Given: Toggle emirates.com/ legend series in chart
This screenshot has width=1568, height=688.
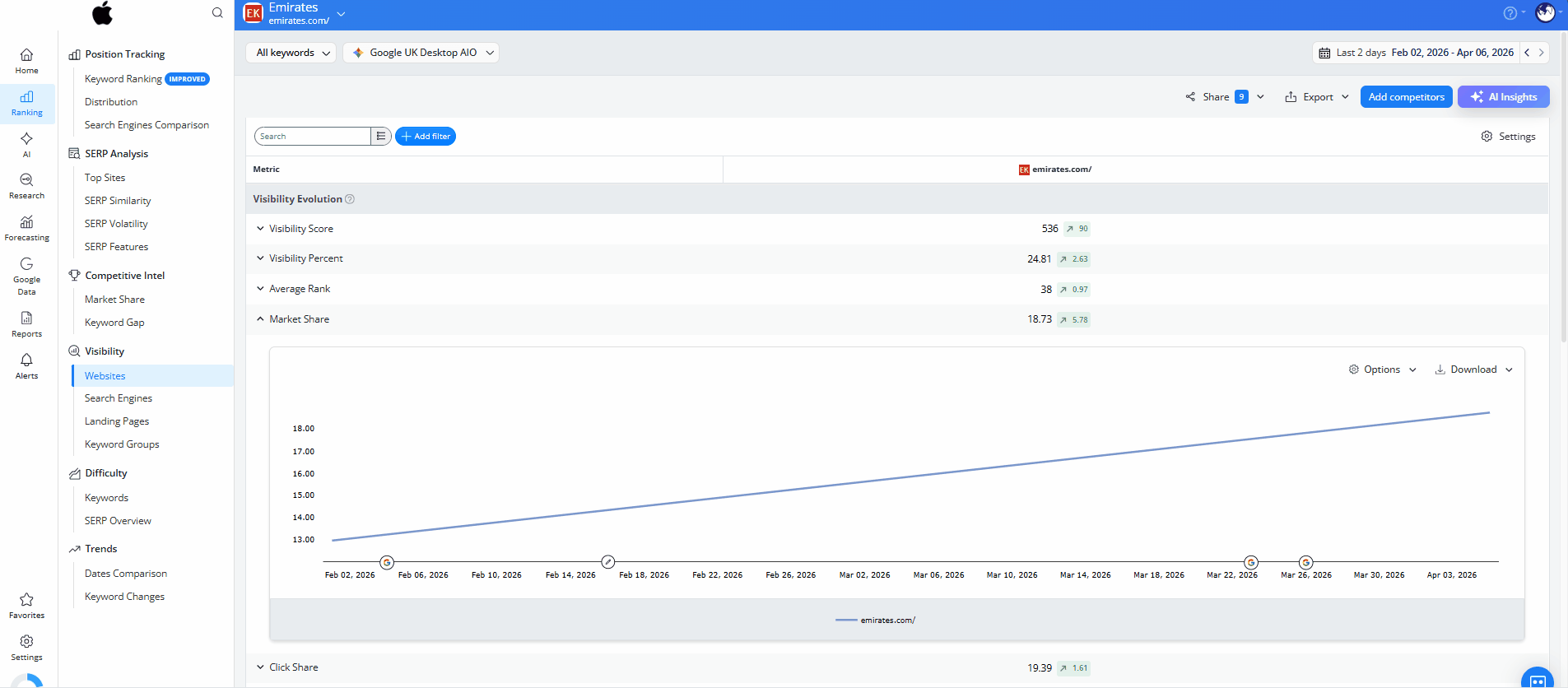Looking at the screenshot, I should (875, 621).
